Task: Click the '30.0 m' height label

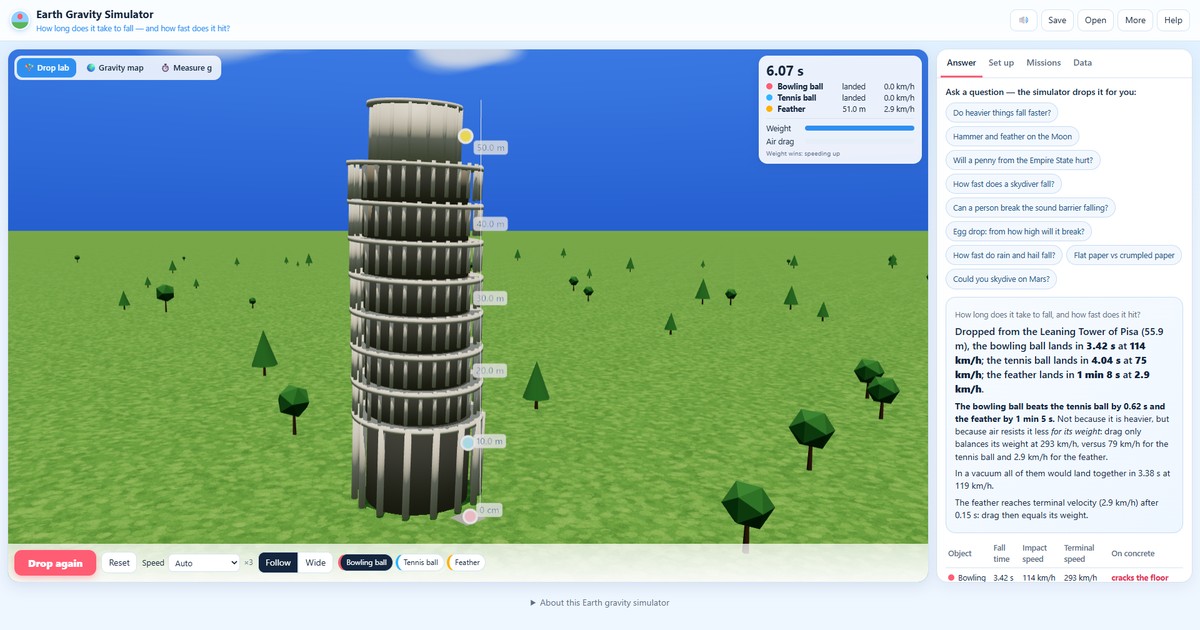Action: [489, 299]
